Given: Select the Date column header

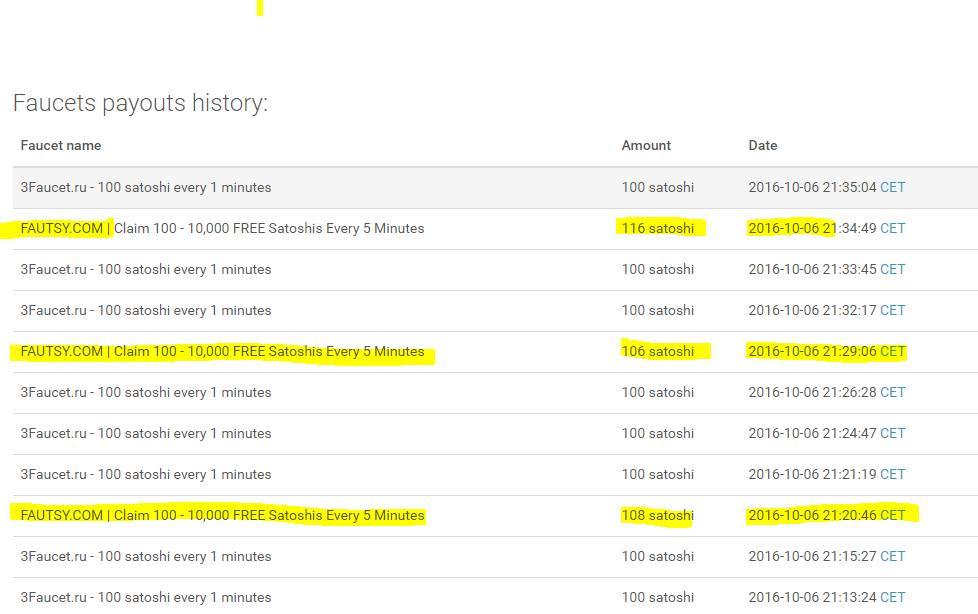Looking at the screenshot, I should click(763, 145).
